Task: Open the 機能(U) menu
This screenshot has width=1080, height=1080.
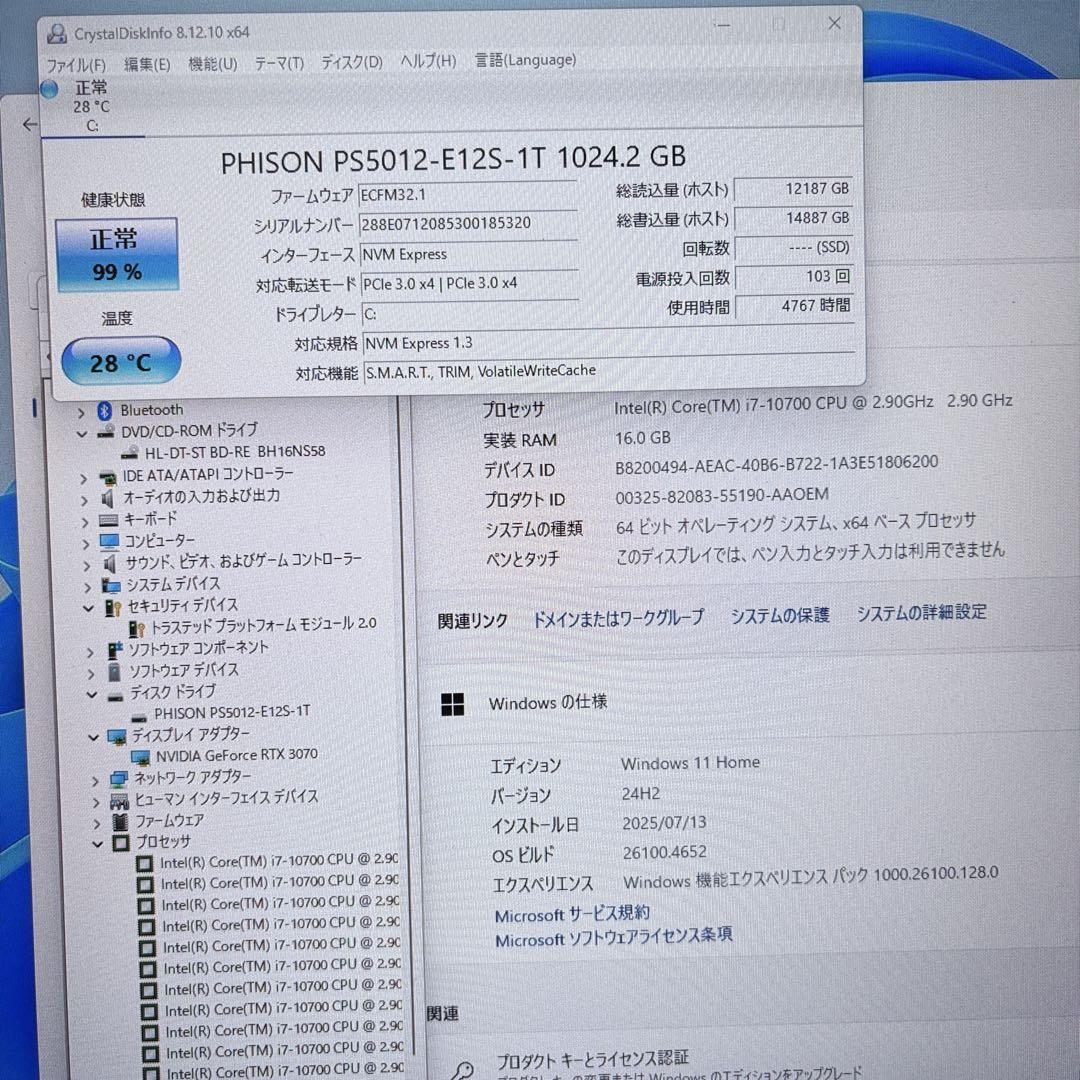Action: [x=213, y=63]
